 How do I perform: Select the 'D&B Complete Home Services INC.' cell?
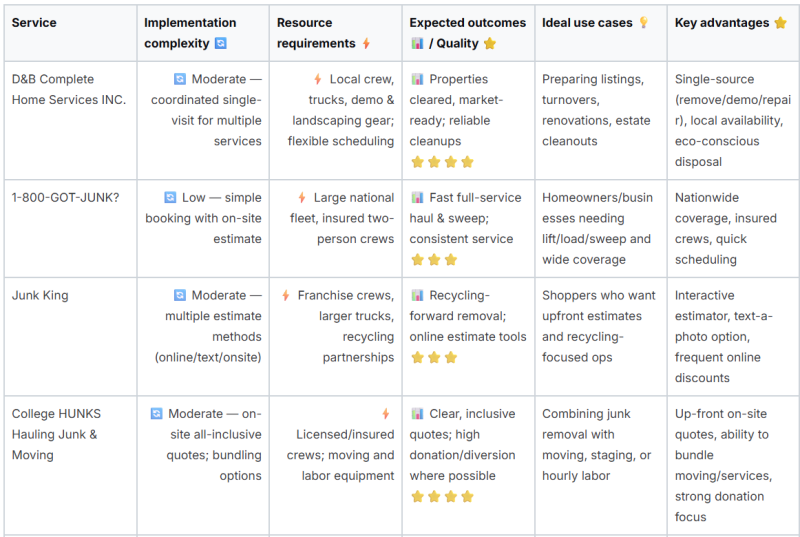point(70,120)
